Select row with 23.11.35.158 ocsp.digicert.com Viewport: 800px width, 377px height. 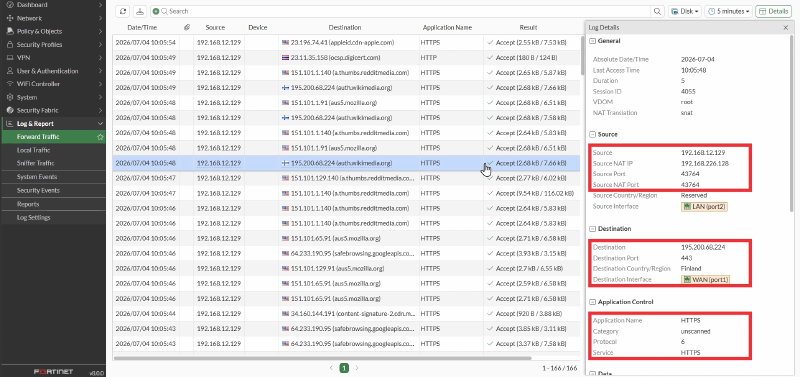pyautogui.click(x=346, y=58)
